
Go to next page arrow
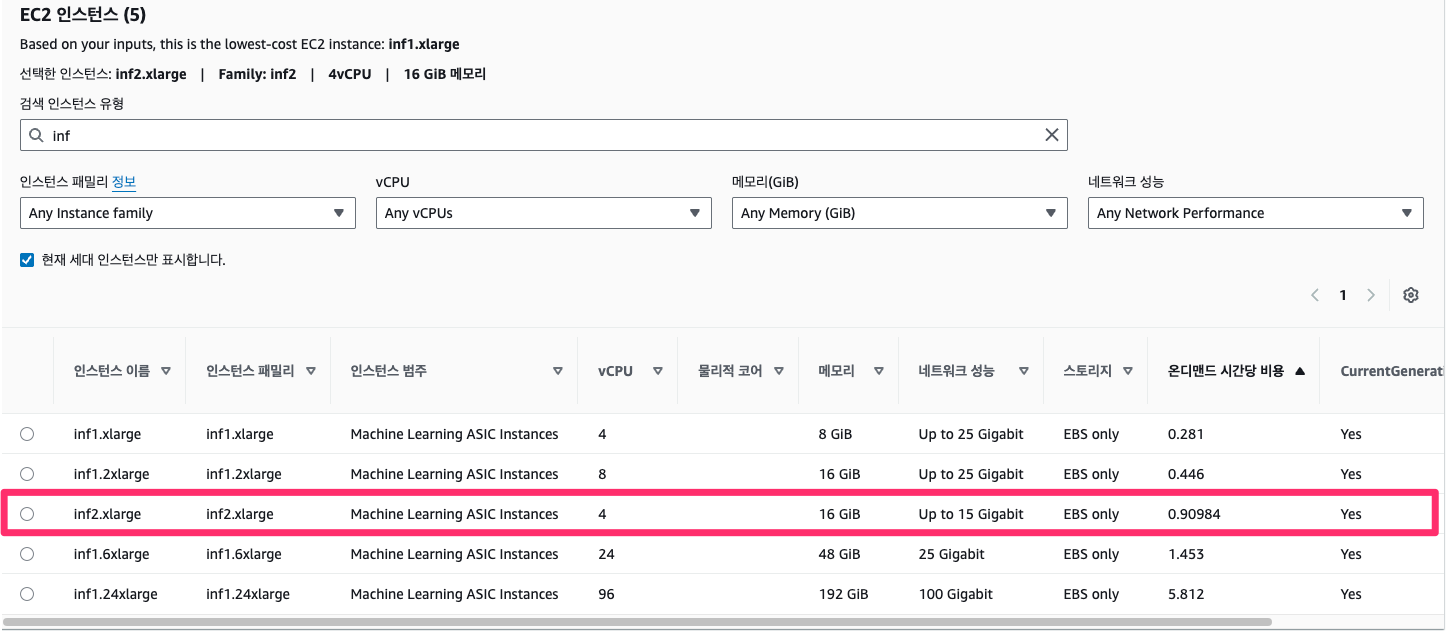click(x=1371, y=295)
